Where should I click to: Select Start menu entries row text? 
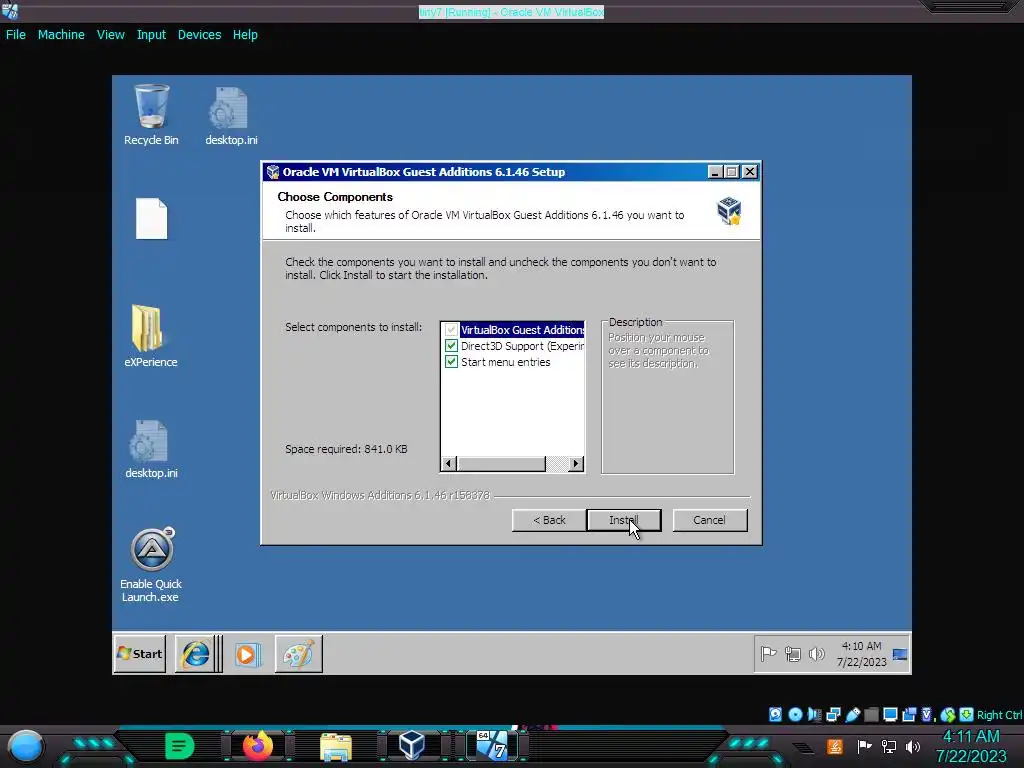[505, 362]
